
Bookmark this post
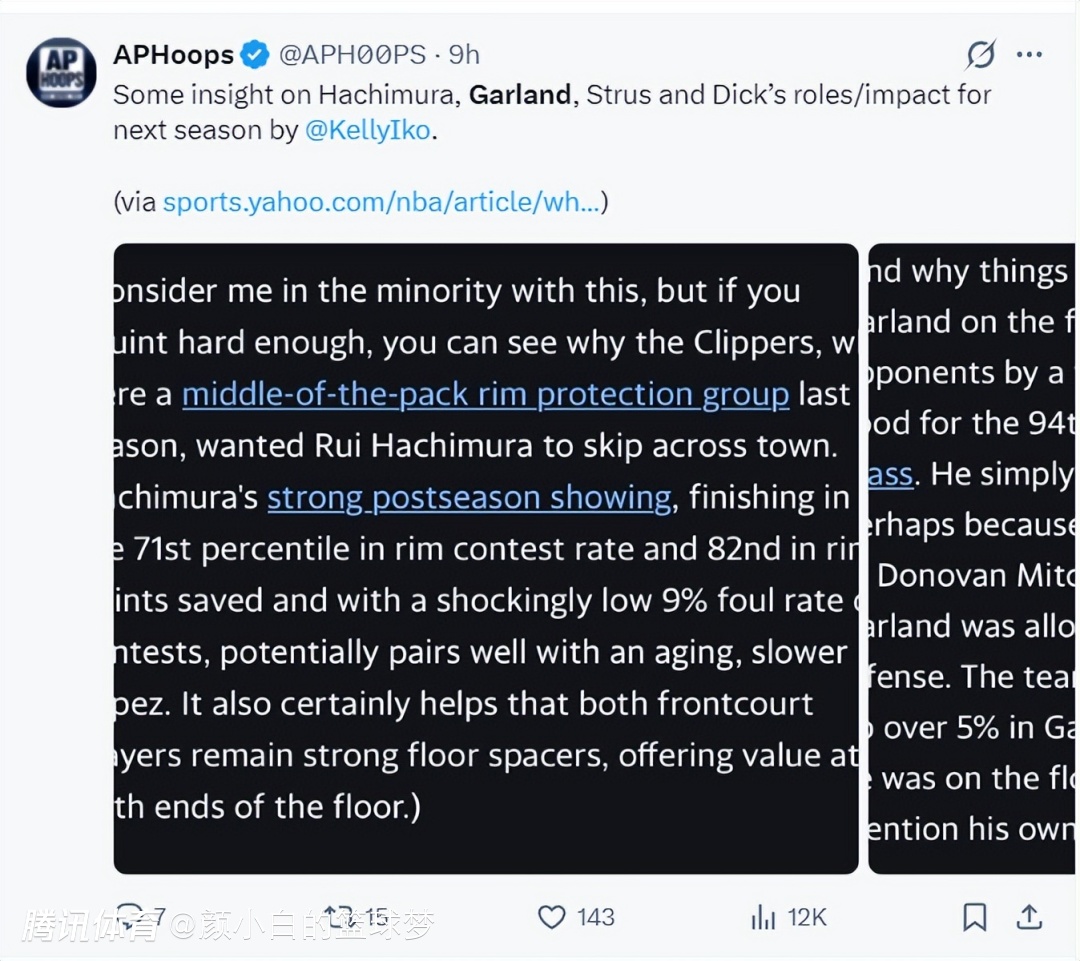[x=974, y=917]
